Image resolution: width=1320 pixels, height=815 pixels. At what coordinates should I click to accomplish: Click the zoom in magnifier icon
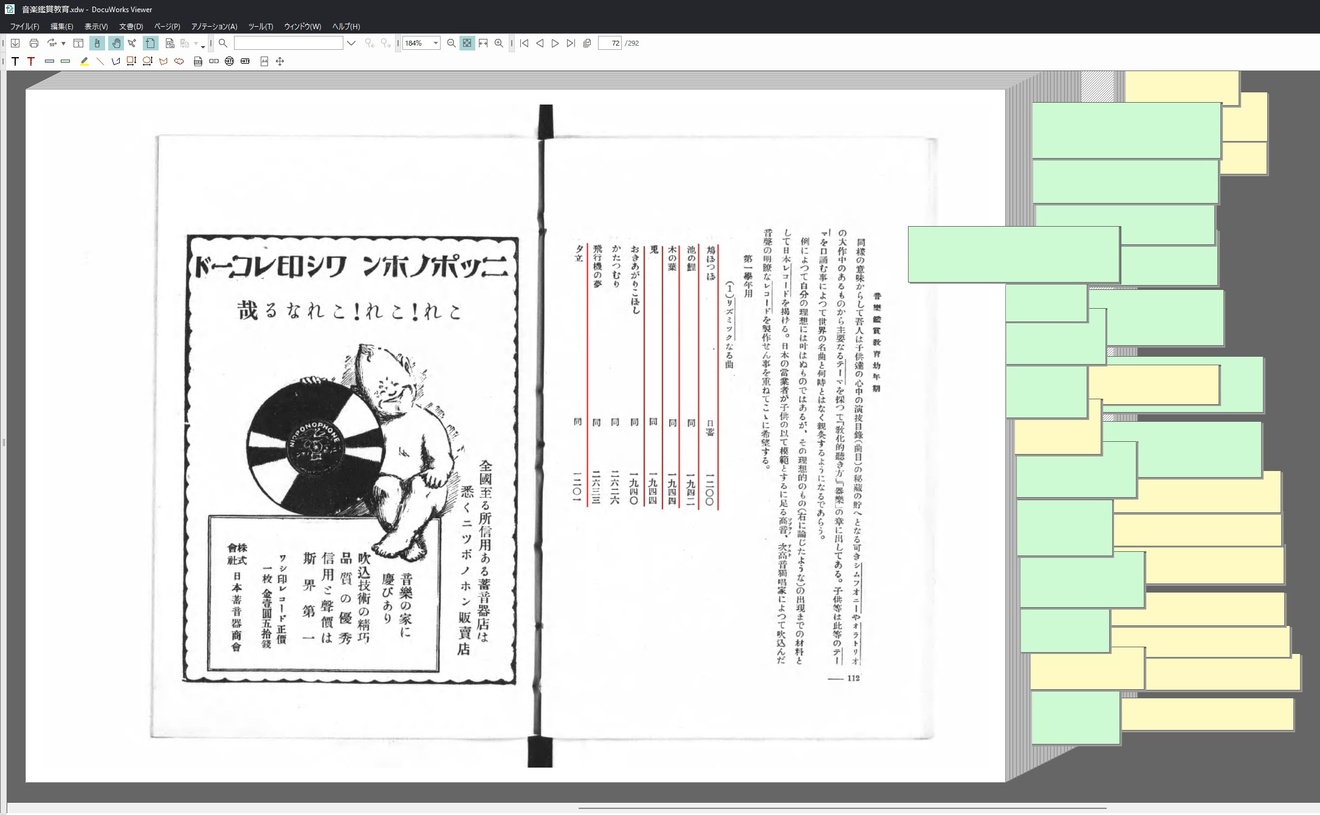point(499,43)
